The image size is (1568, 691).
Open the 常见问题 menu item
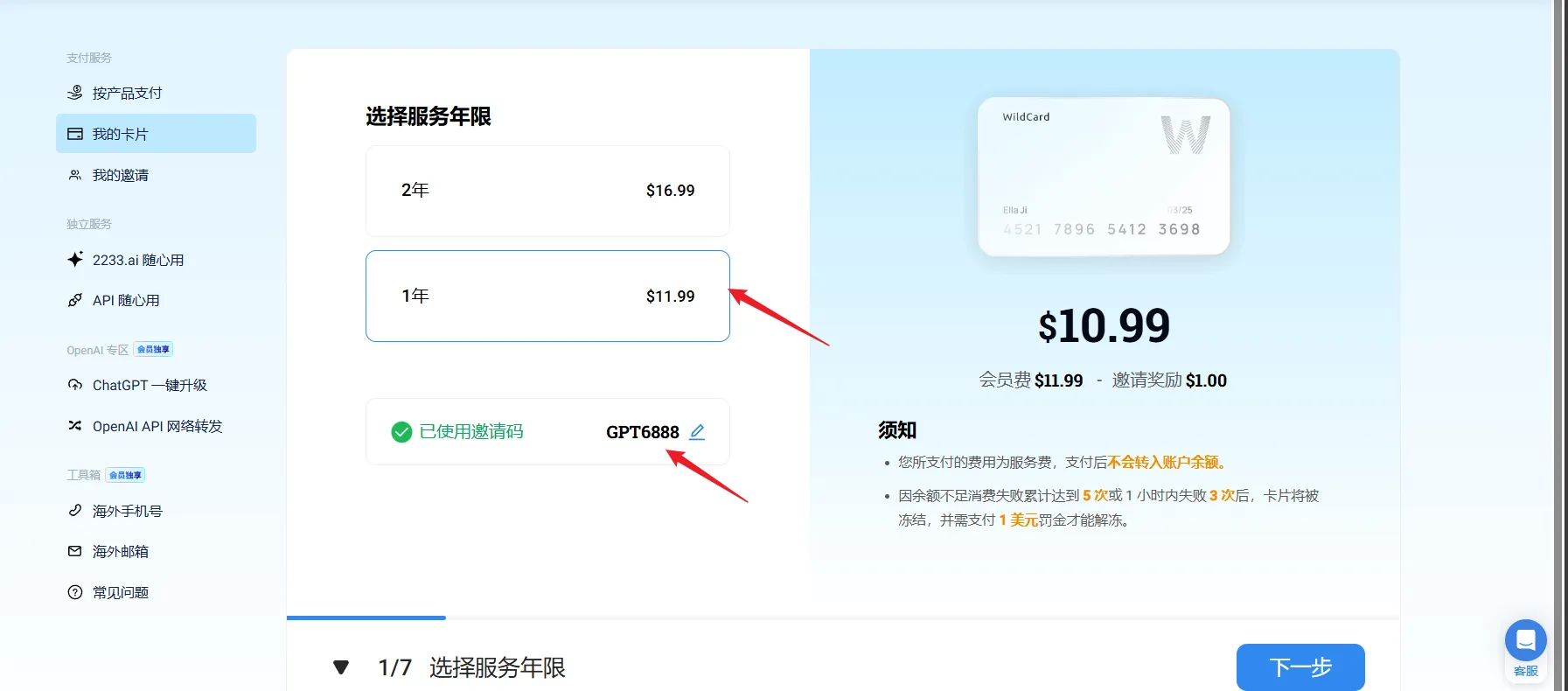pyautogui.click(x=121, y=592)
